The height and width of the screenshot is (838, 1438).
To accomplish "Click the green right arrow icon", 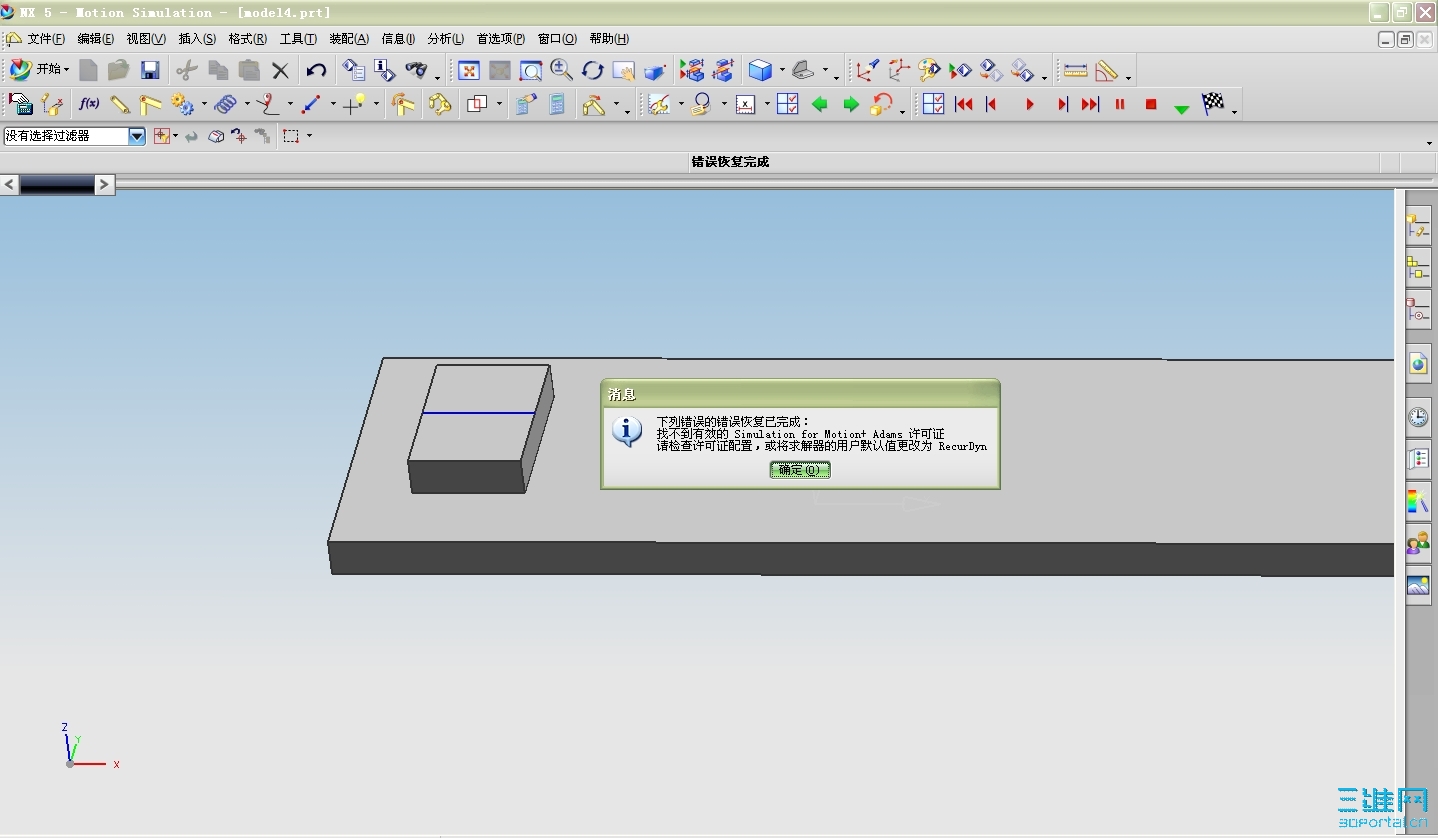I will click(851, 104).
